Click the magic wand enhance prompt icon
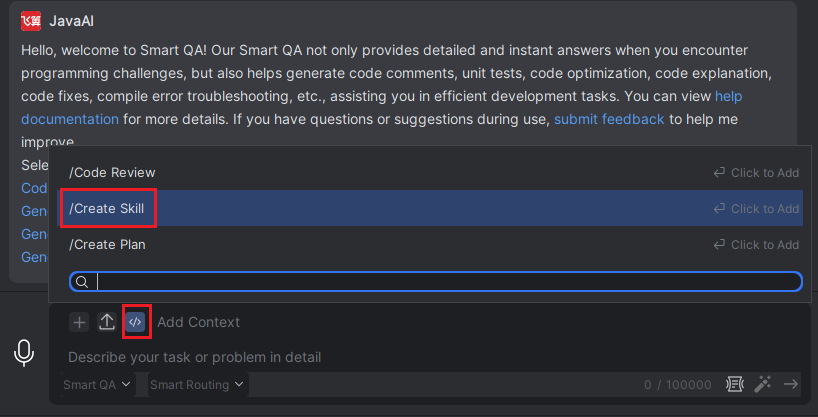818x417 pixels. [763, 385]
